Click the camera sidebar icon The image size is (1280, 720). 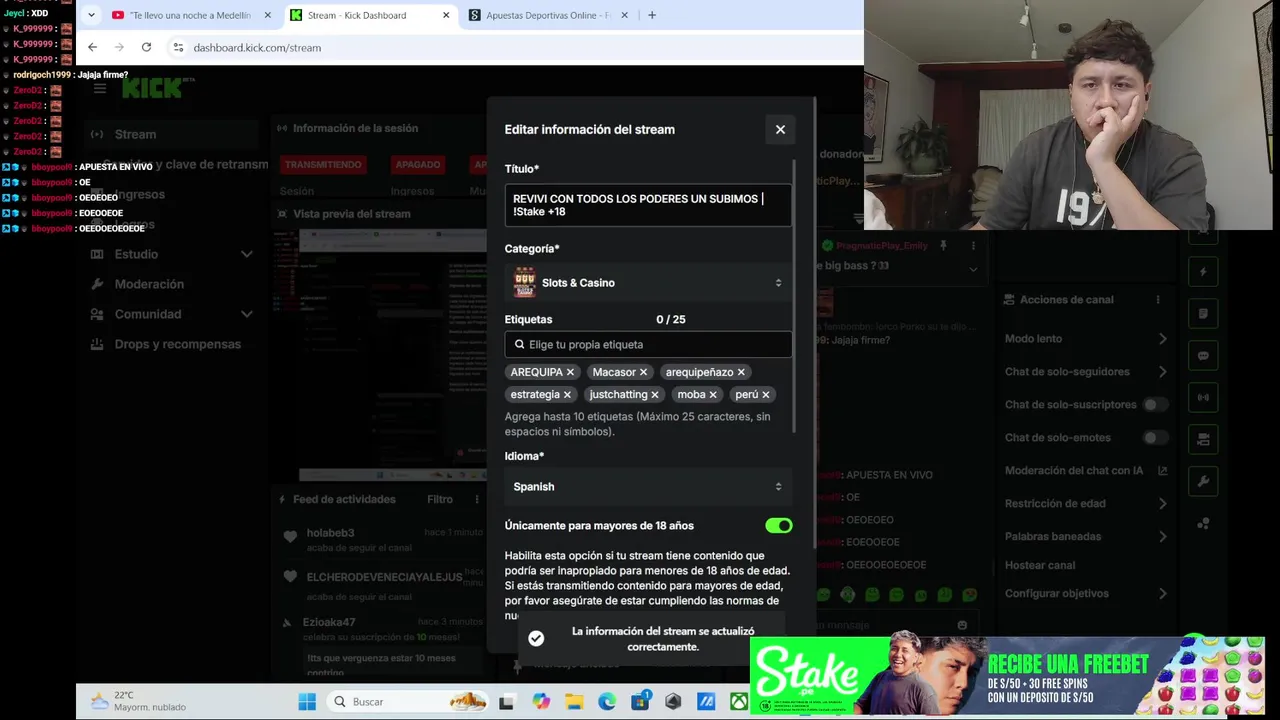click(1203, 439)
